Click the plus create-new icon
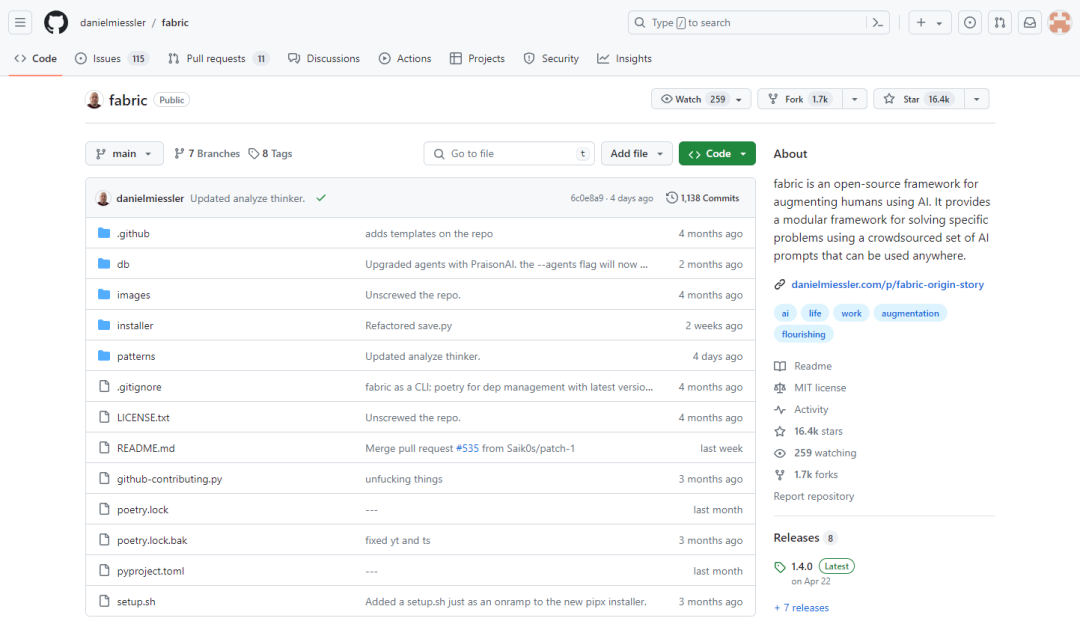Screen dimensions: 1080x618 tap(921, 23)
